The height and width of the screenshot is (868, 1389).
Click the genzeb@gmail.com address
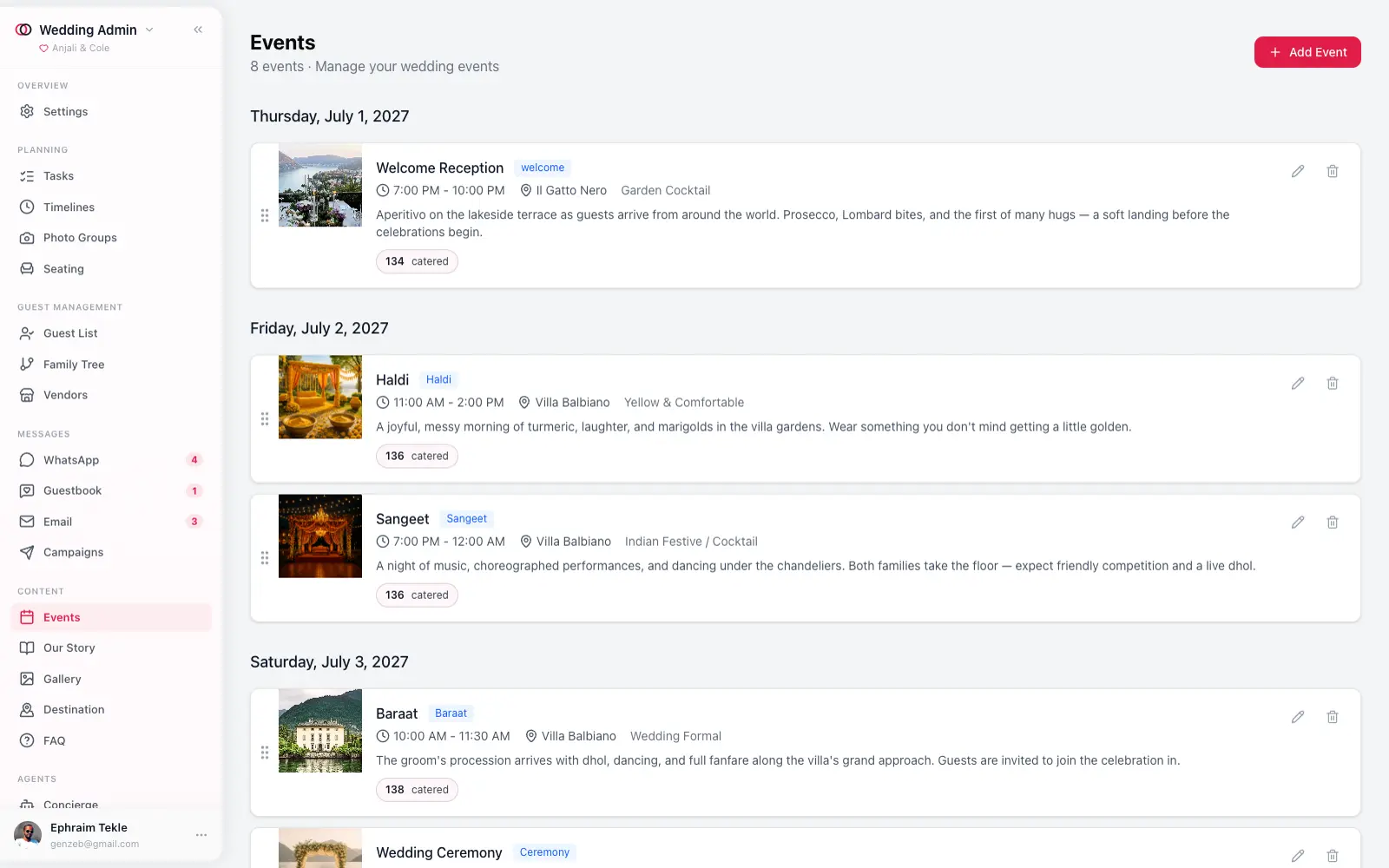point(95,844)
